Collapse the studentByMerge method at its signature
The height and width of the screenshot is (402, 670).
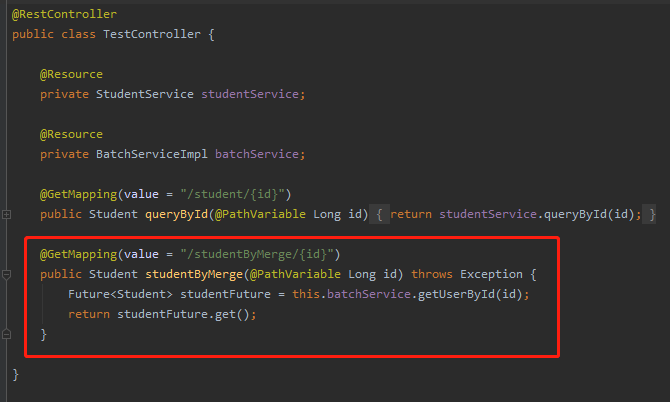tap(6, 275)
